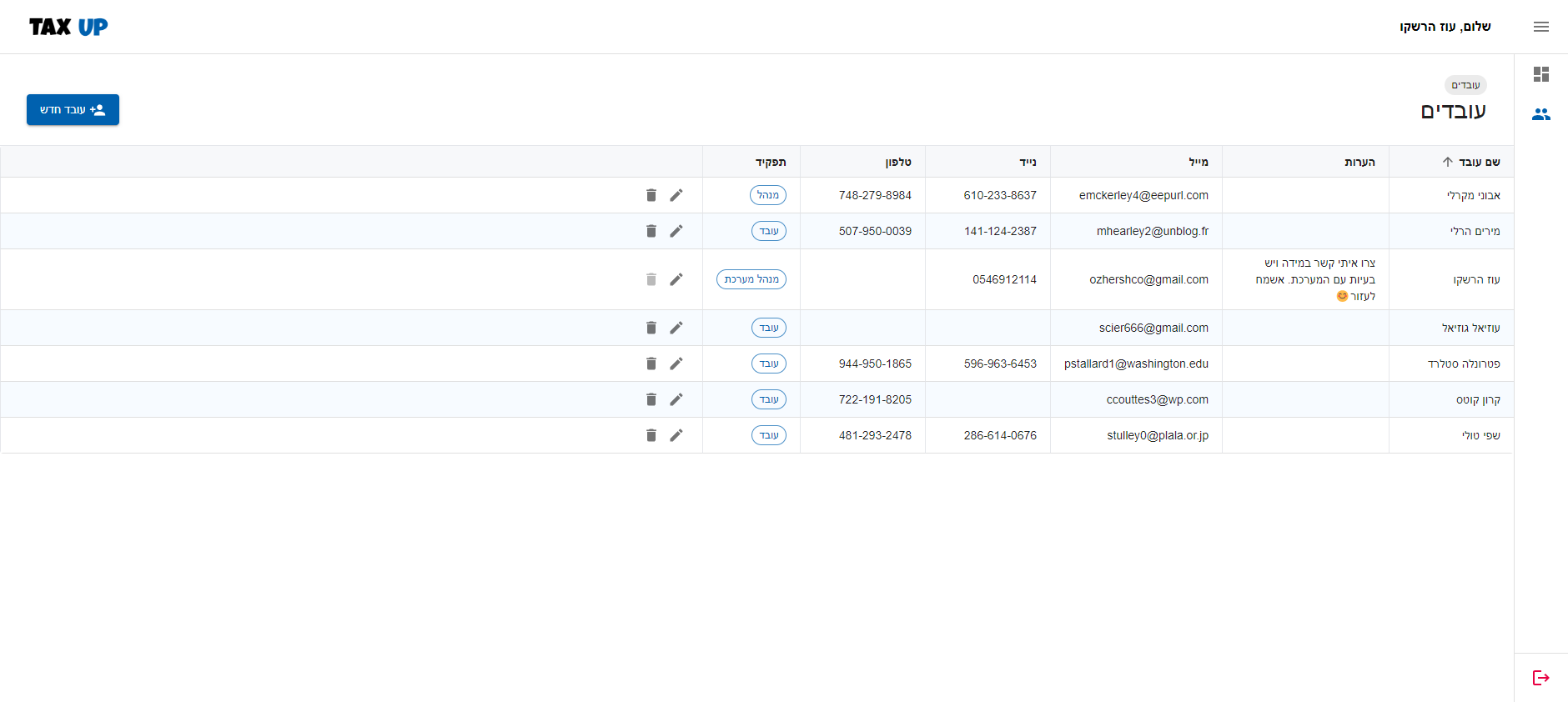The width and height of the screenshot is (1568, 702).
Task: Select the employees people icon in sidebar
Action: [1540, 114]
